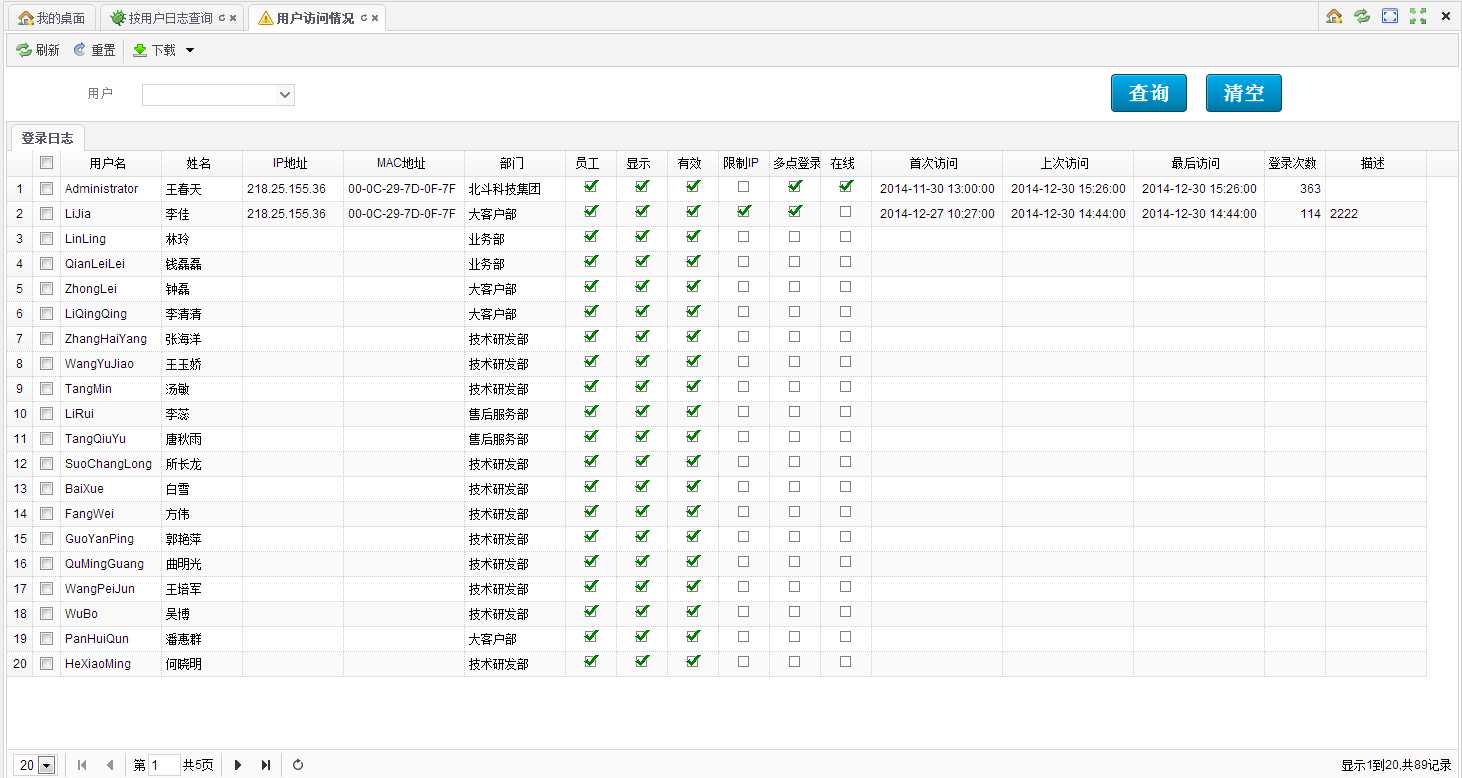Click the green expand arrows icon

tap(1417, 16)
